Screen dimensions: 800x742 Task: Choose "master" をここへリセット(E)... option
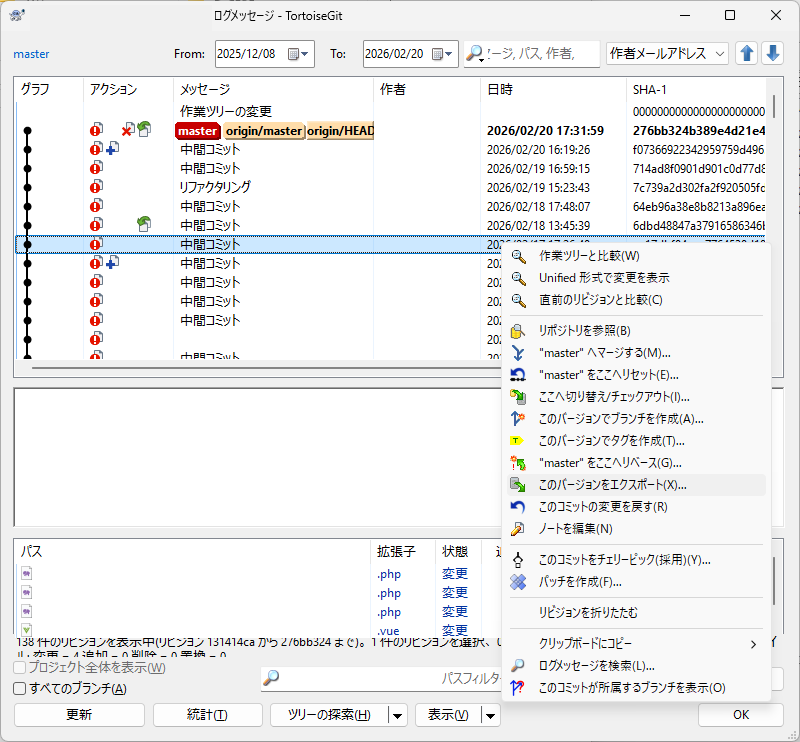tap(636, 375)
